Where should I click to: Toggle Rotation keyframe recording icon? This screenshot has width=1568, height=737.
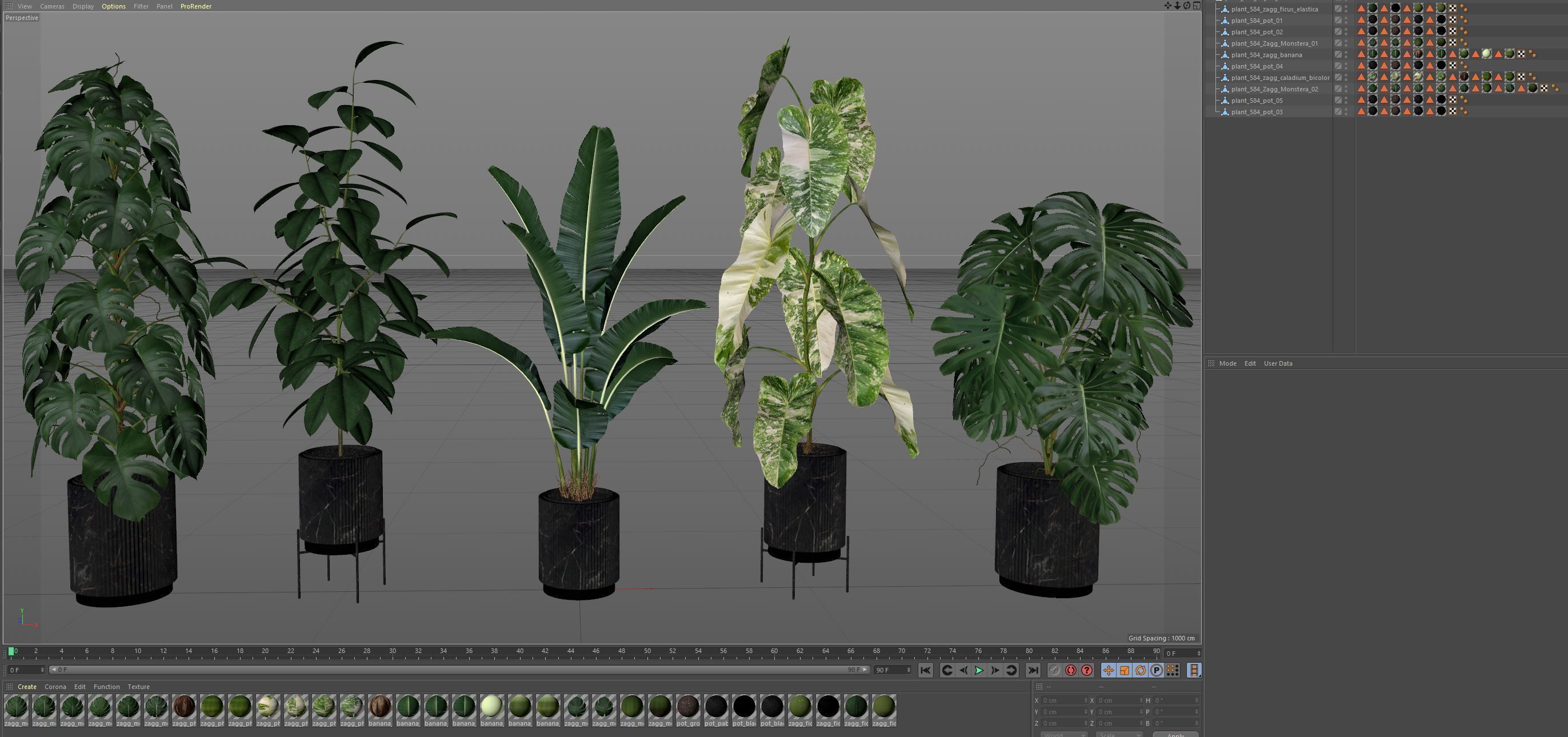pyautogui.click(x=1140, y=670)
